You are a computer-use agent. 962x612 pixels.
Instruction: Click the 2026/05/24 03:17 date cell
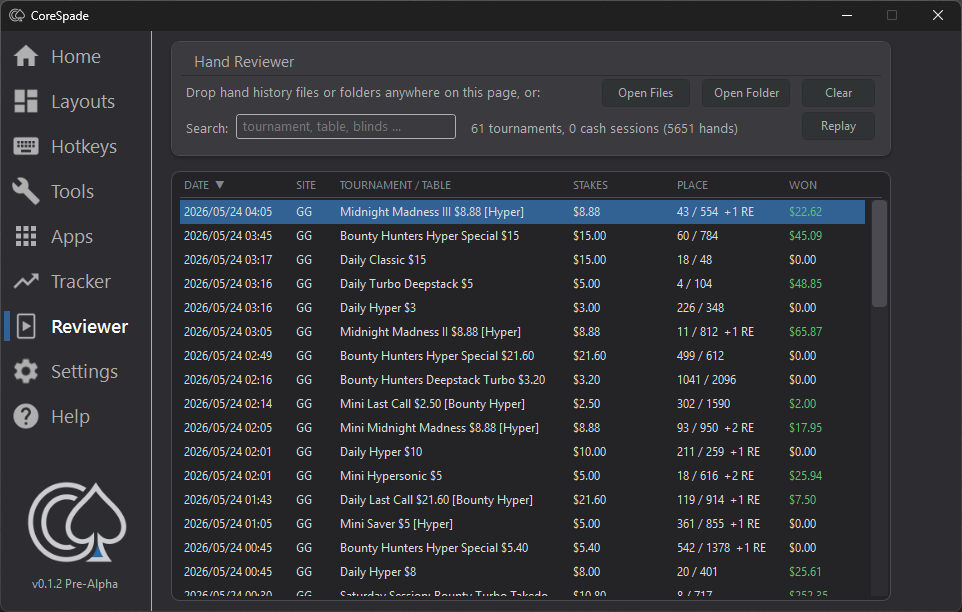pos(228,260)
